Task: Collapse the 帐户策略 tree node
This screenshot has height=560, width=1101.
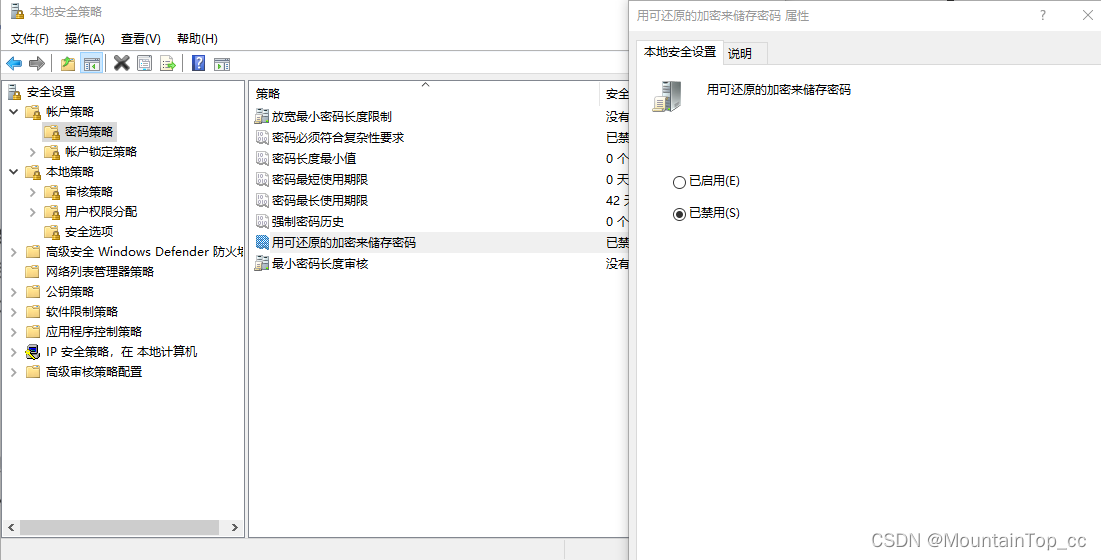Action: coord(13,112)
